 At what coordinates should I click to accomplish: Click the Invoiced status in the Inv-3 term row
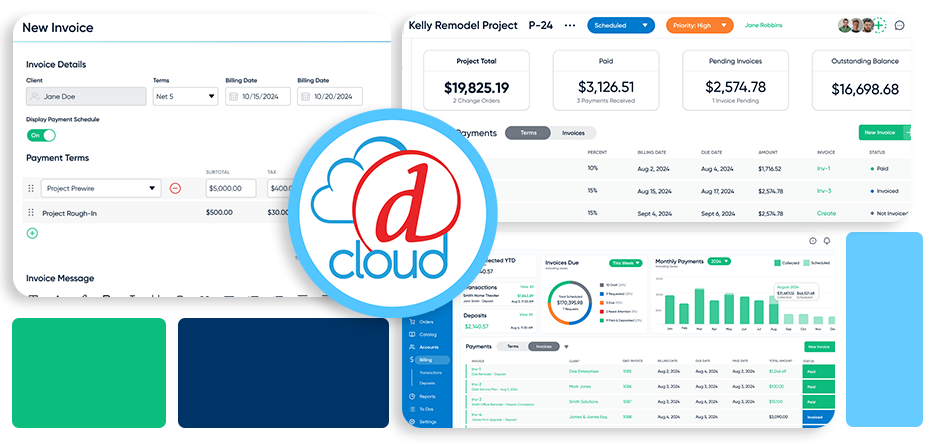[x=884, y=191]
